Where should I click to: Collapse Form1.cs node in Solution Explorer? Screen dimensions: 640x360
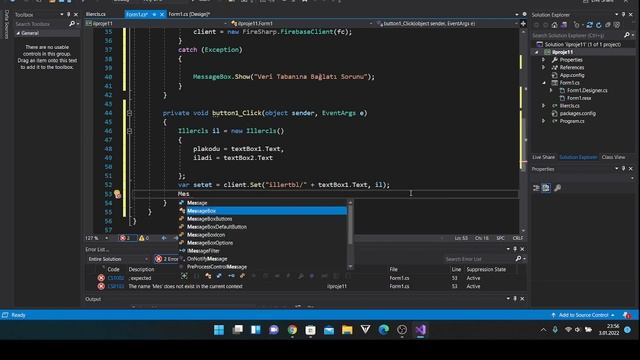pos(544,83)
